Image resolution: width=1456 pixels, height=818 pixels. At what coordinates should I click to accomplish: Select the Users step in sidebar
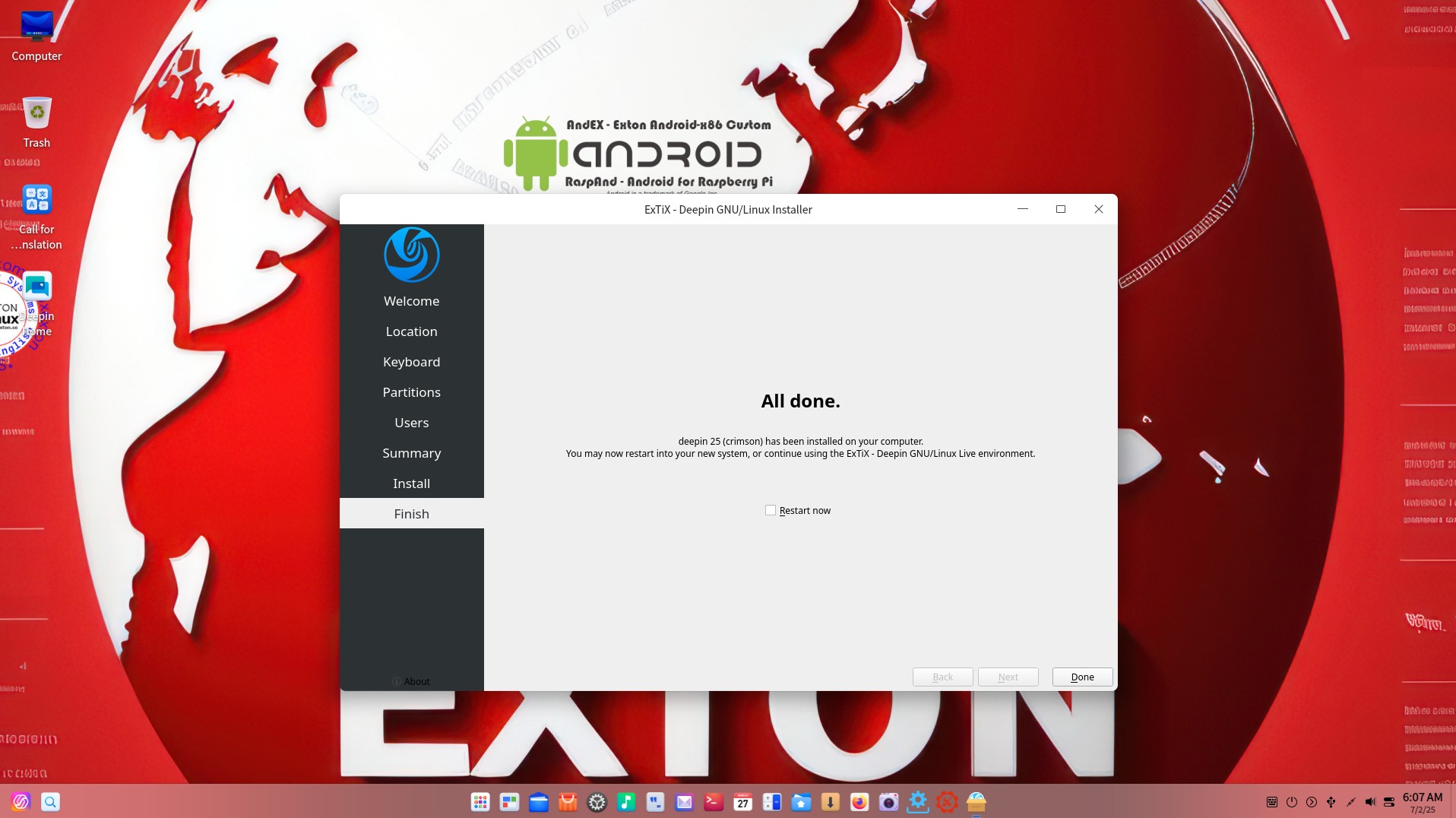[411, 423]
